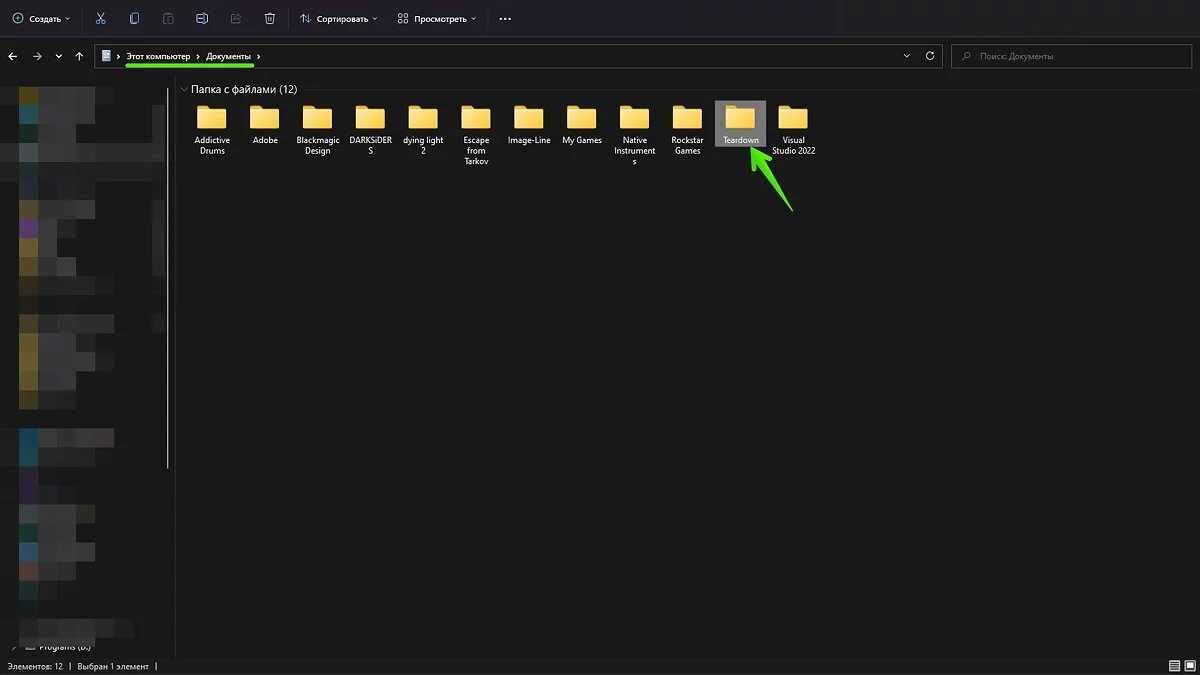1200x675 pixels.
Task: Go back with the left arrow
Action: click(x=13, y=56)
